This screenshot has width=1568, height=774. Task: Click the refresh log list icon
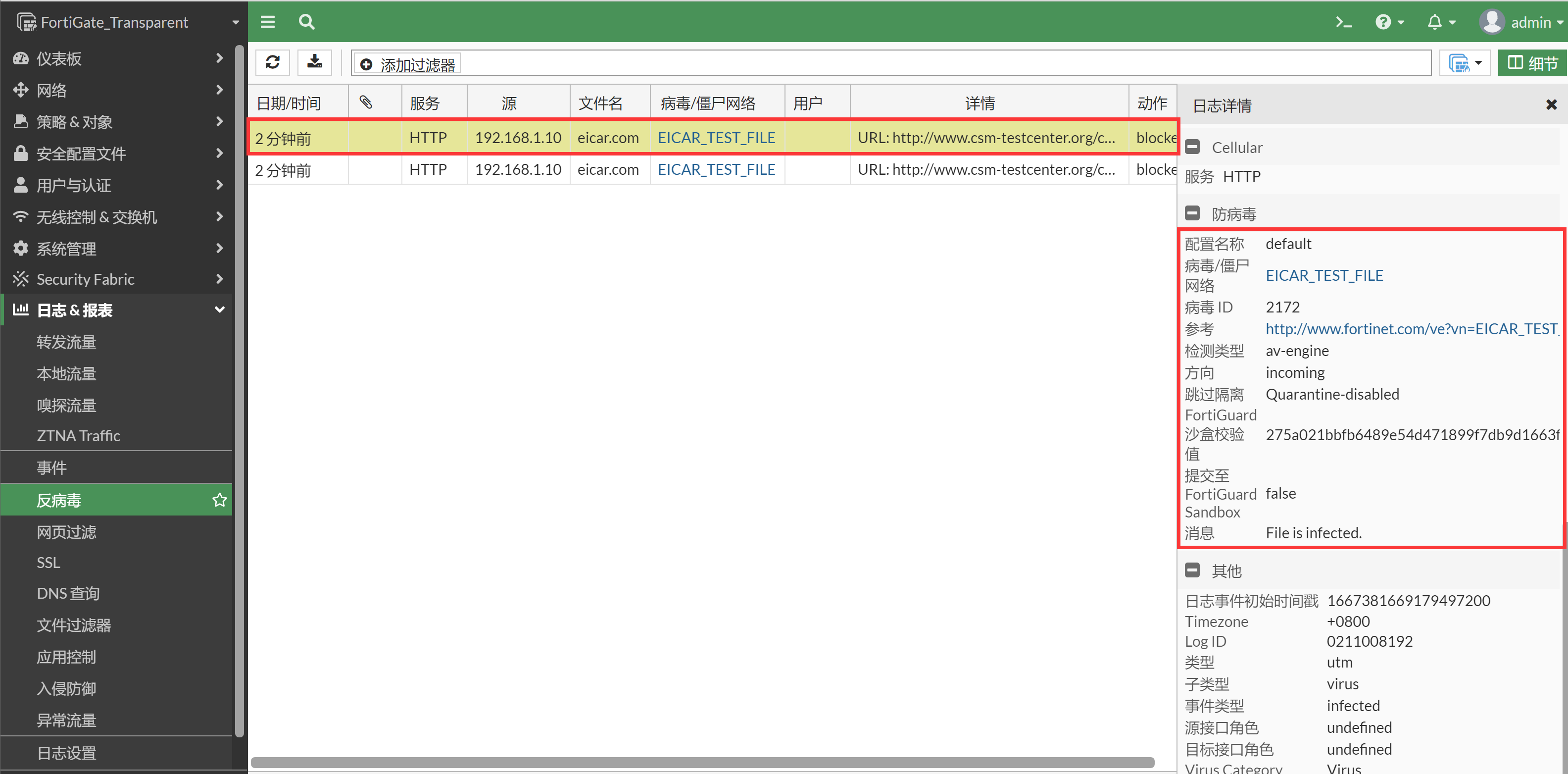click(272, 63)
